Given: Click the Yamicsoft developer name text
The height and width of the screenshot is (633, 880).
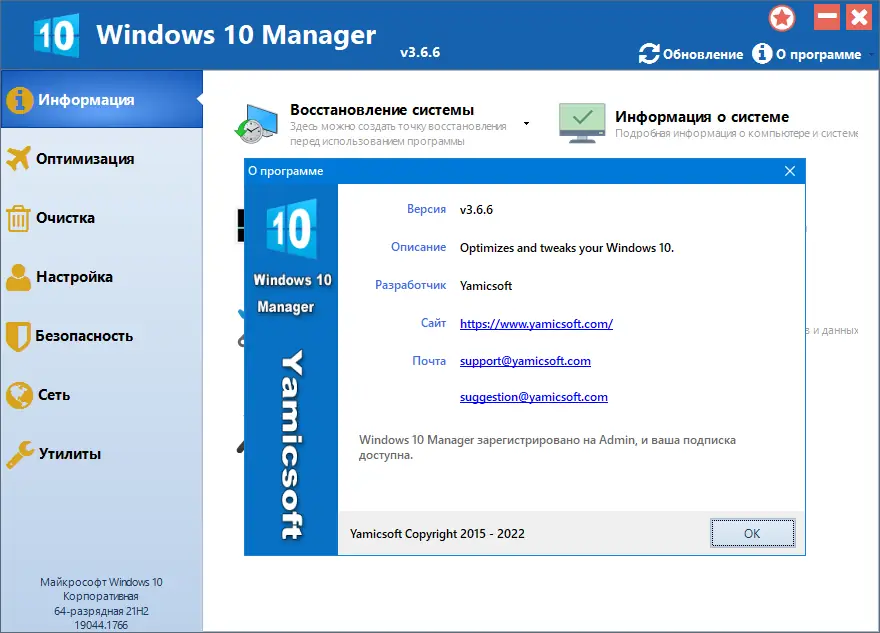Looking at the screenshot, I should 485,286.
